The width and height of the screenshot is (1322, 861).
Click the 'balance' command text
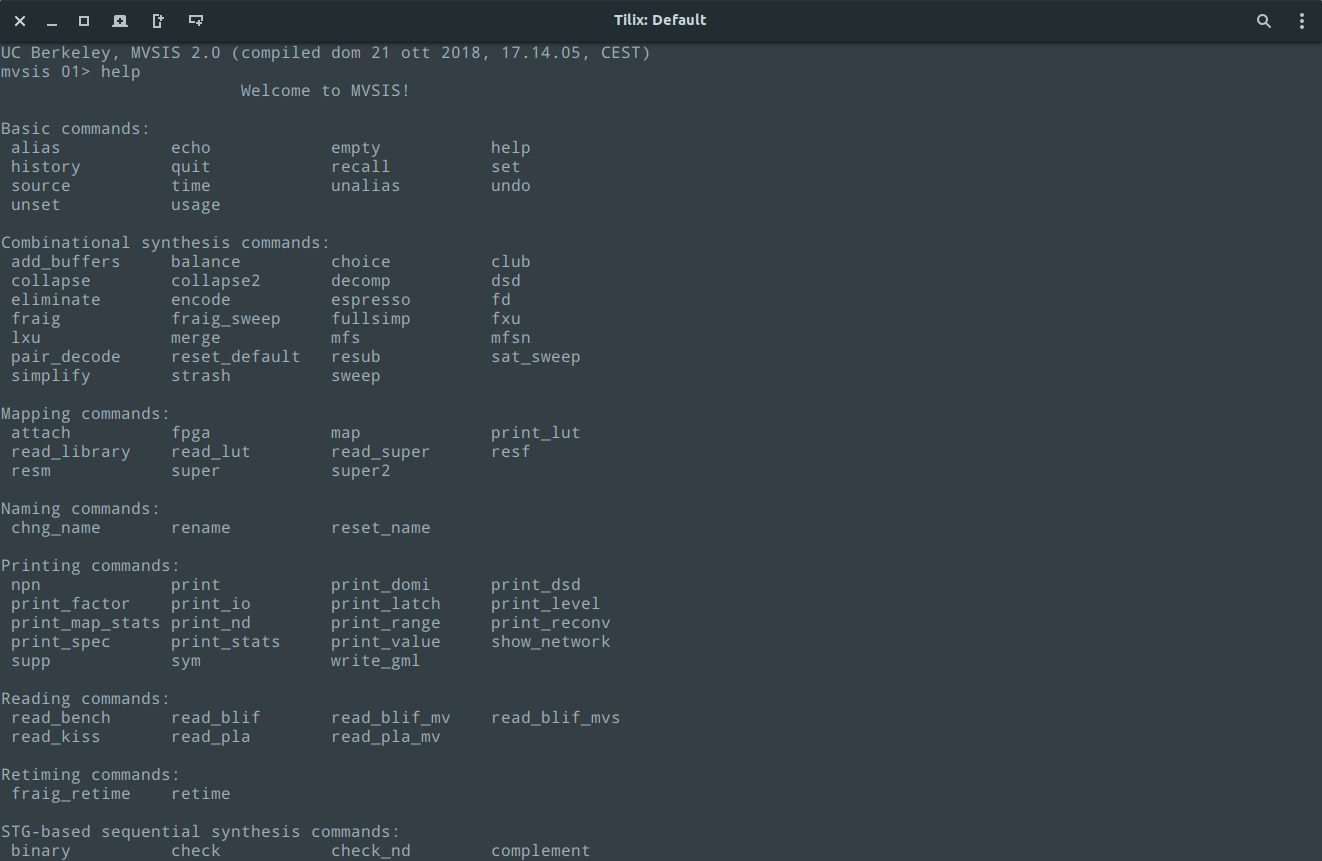[x=206, y=262]
